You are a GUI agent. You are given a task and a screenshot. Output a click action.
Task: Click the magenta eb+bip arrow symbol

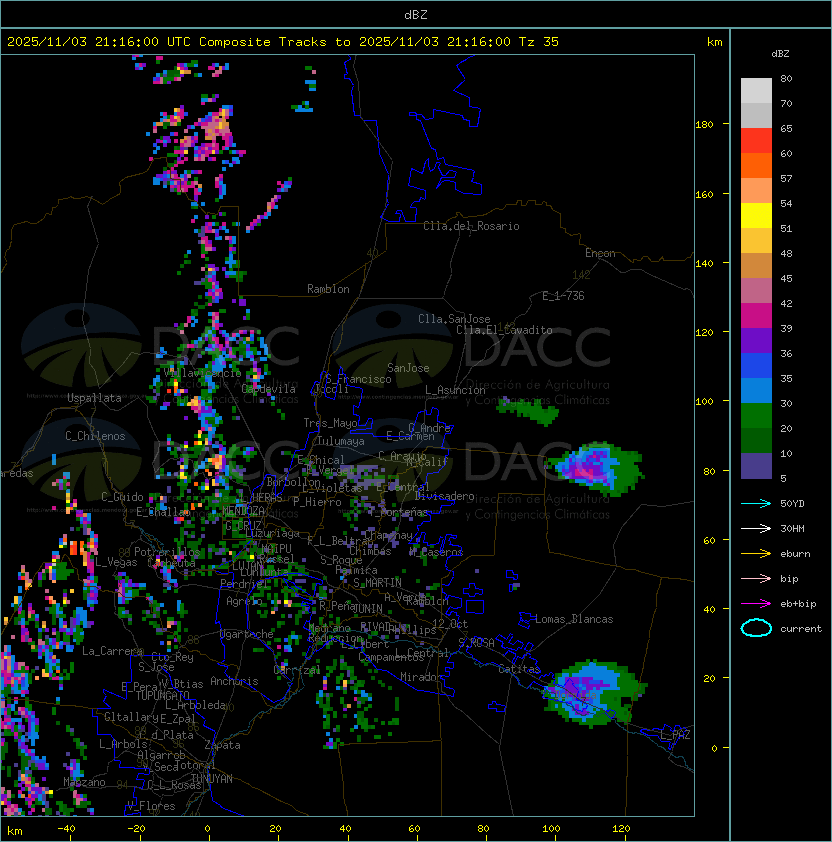pyautogui.click(x=756, y=604)
